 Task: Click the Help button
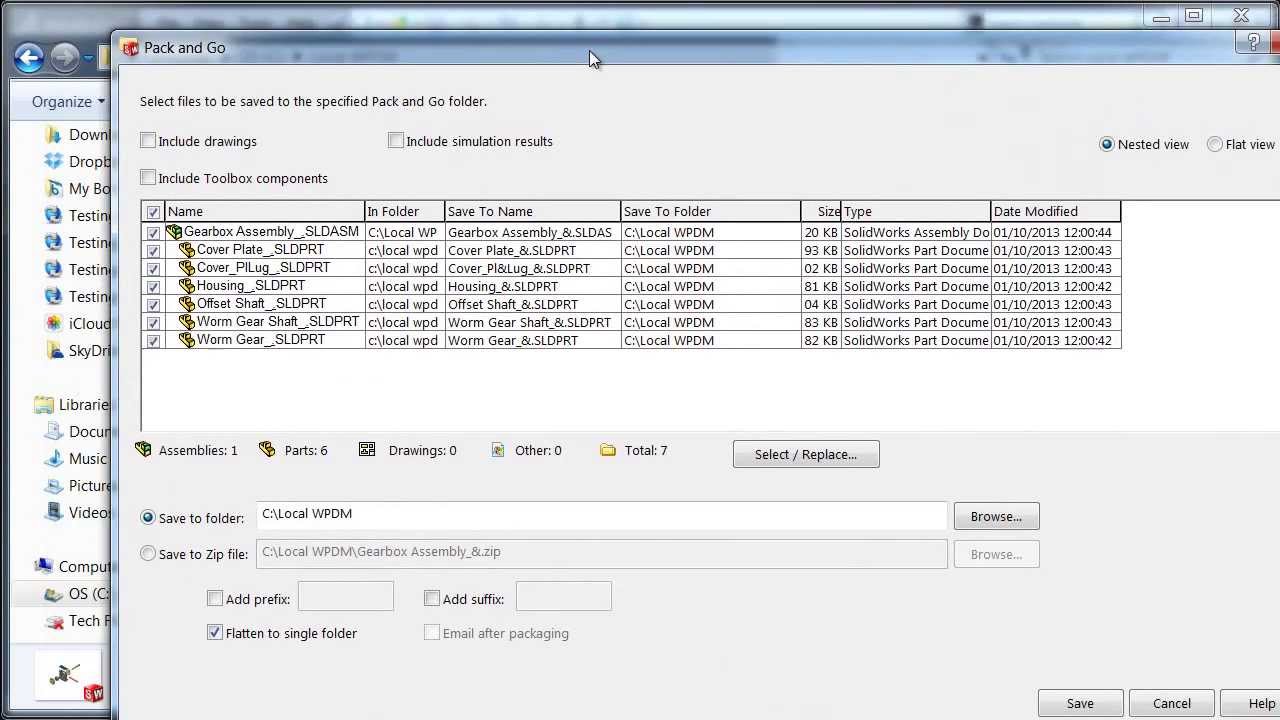coord(1252,703)
